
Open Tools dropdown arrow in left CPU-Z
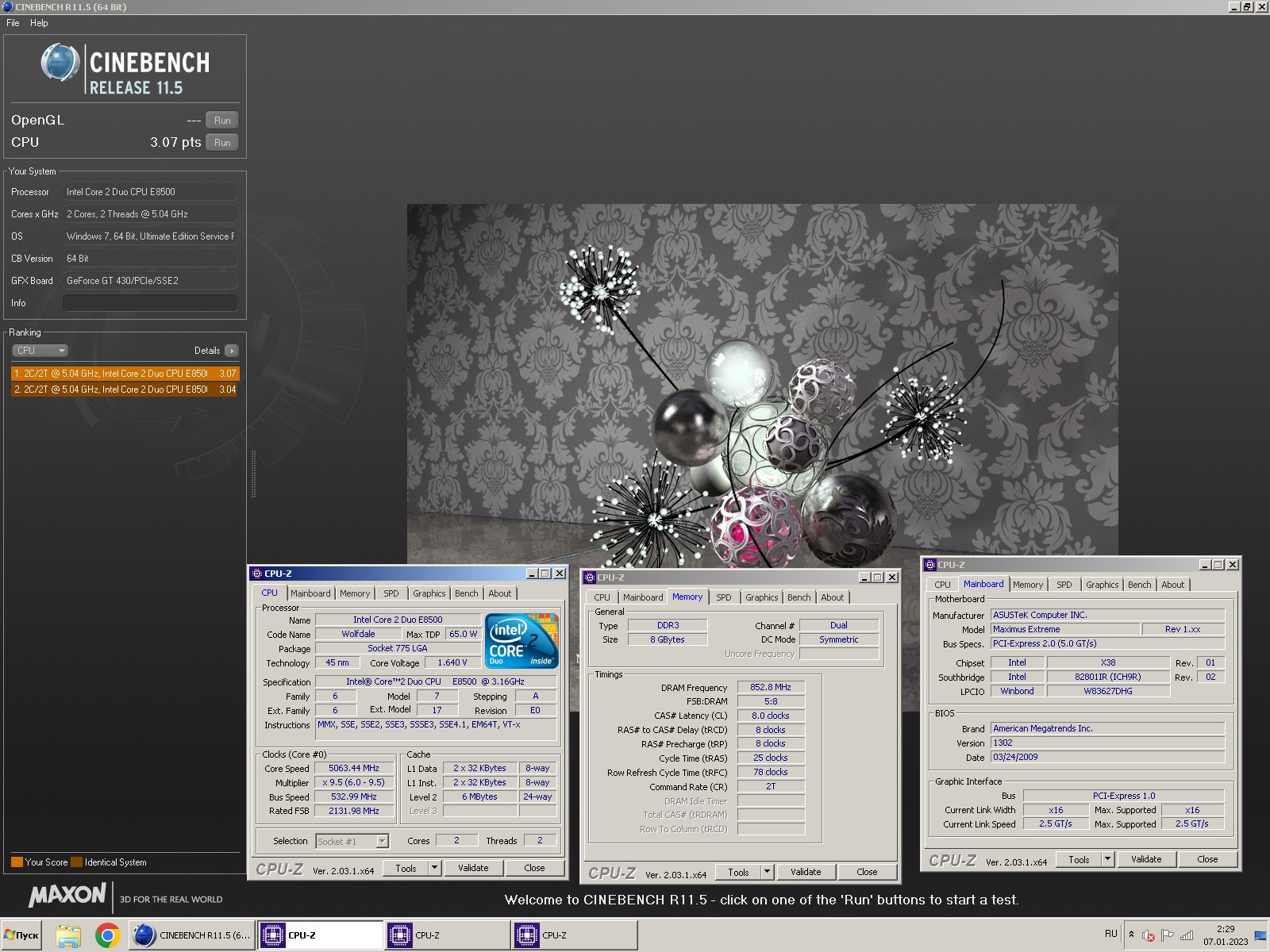tap(434, 869)
